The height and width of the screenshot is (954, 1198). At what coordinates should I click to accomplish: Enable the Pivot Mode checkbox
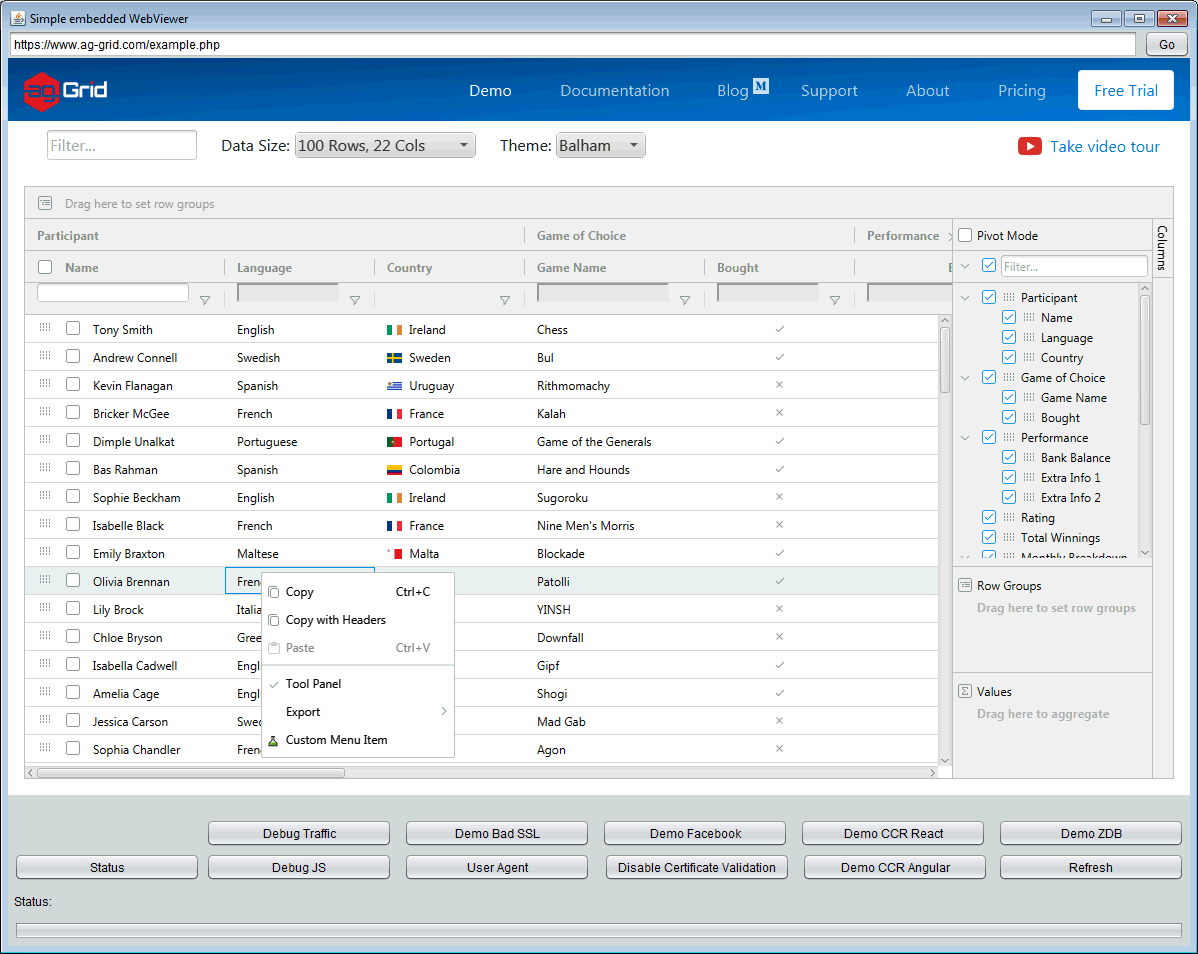point(965,236)
